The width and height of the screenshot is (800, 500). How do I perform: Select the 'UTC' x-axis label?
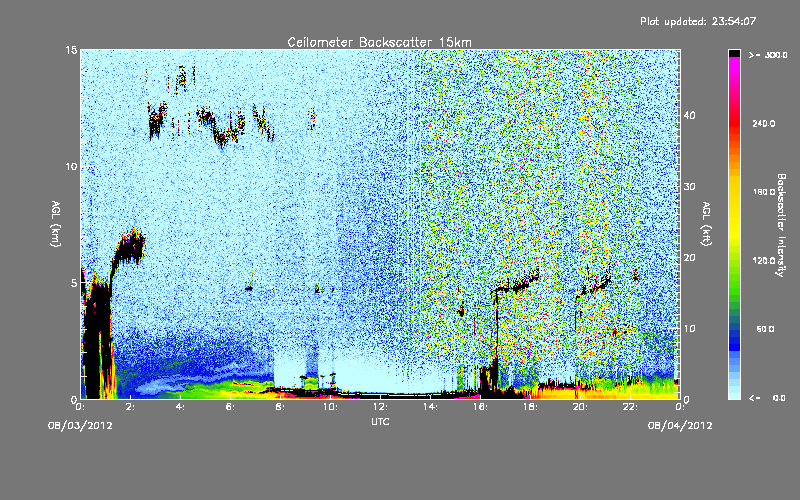click(x=380, y=422)
